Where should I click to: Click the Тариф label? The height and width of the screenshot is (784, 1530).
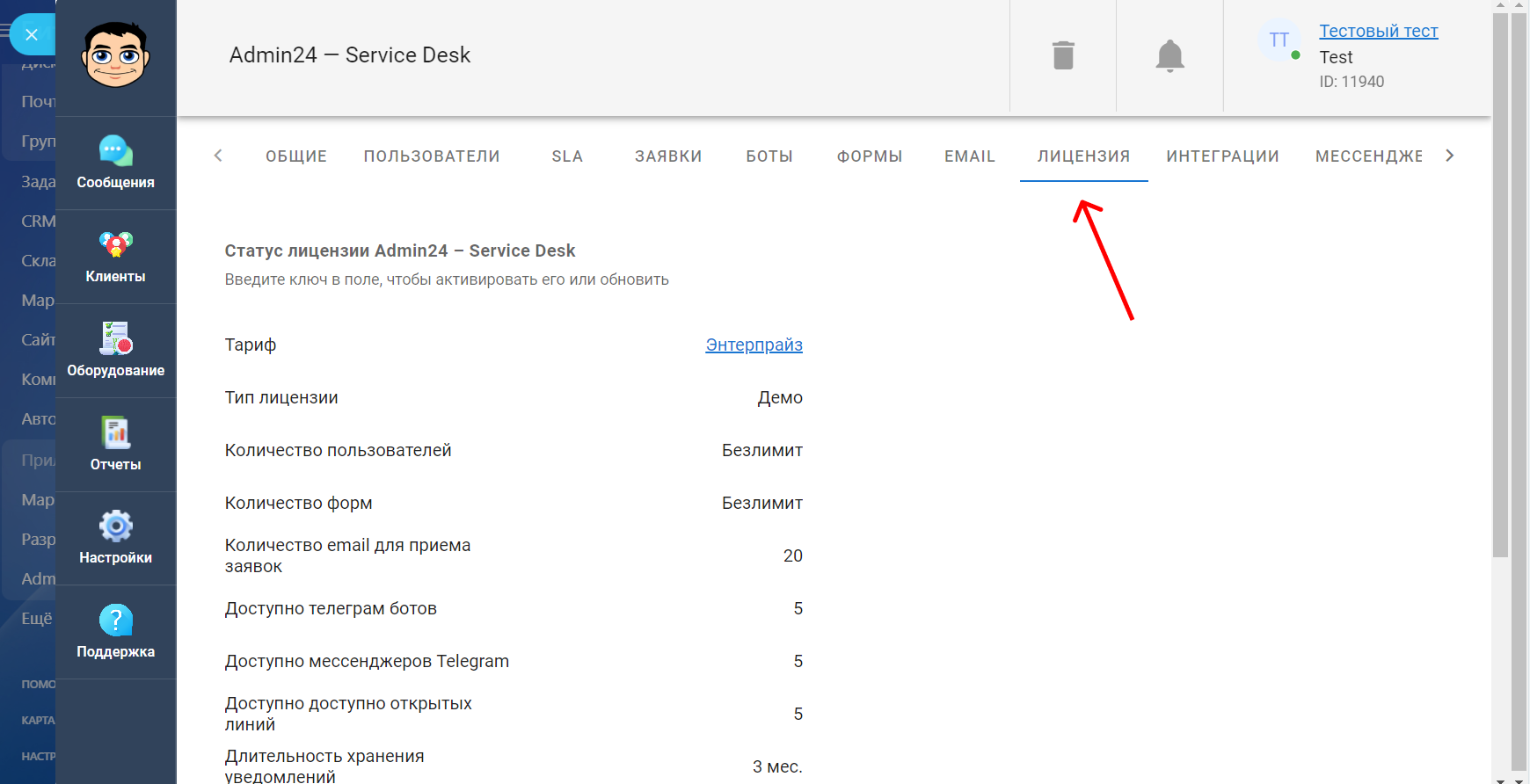[x=251, y=345]
